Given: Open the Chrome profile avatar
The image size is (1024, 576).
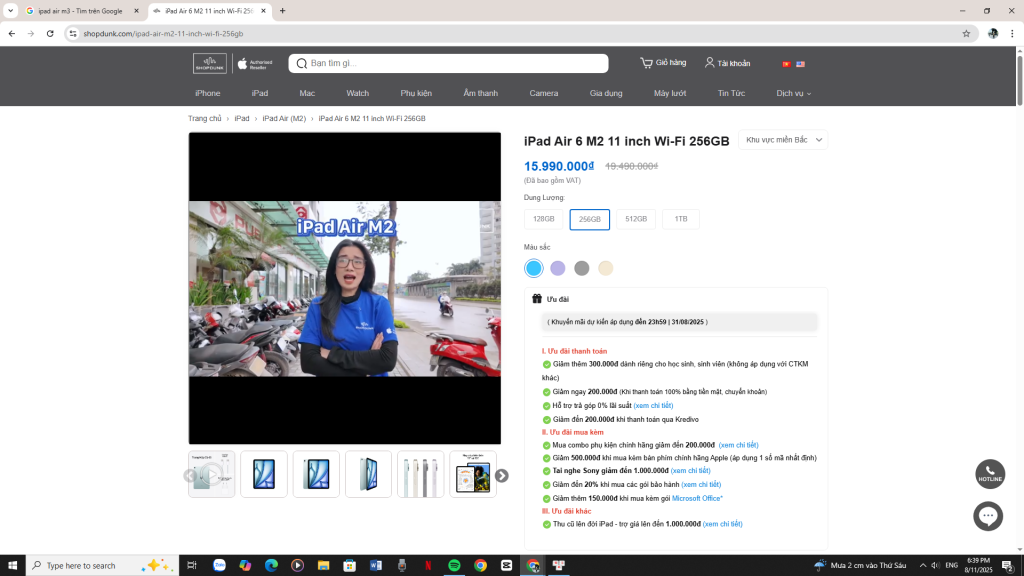Looking at the screenshot, I should click(x=993, y=33).
